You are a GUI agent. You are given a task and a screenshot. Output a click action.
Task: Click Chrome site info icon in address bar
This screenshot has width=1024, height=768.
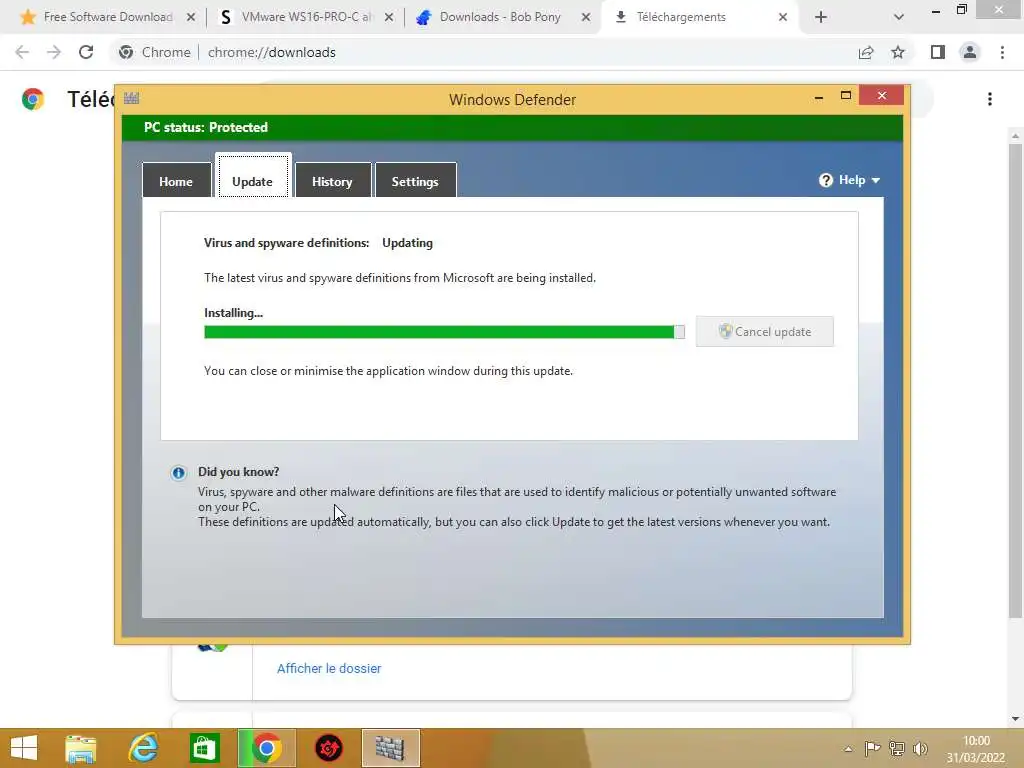[126, 52]
